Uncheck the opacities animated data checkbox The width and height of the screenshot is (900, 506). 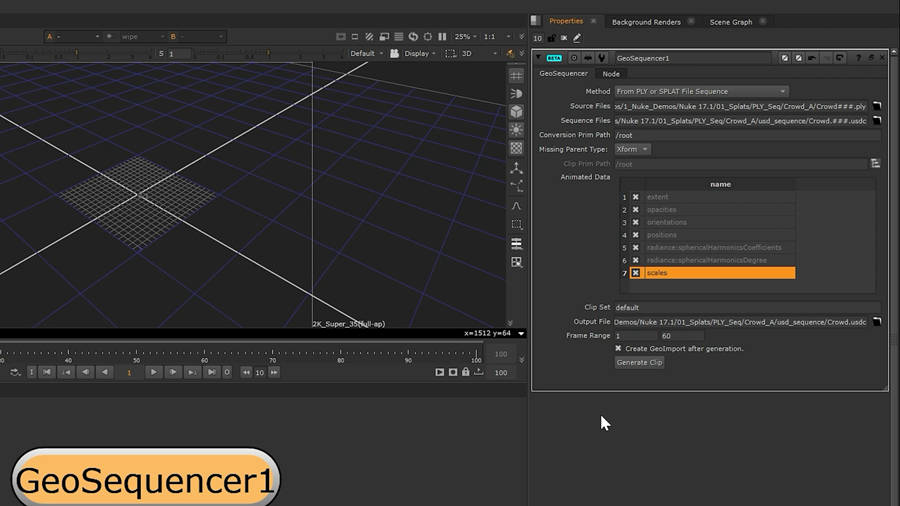635,209
